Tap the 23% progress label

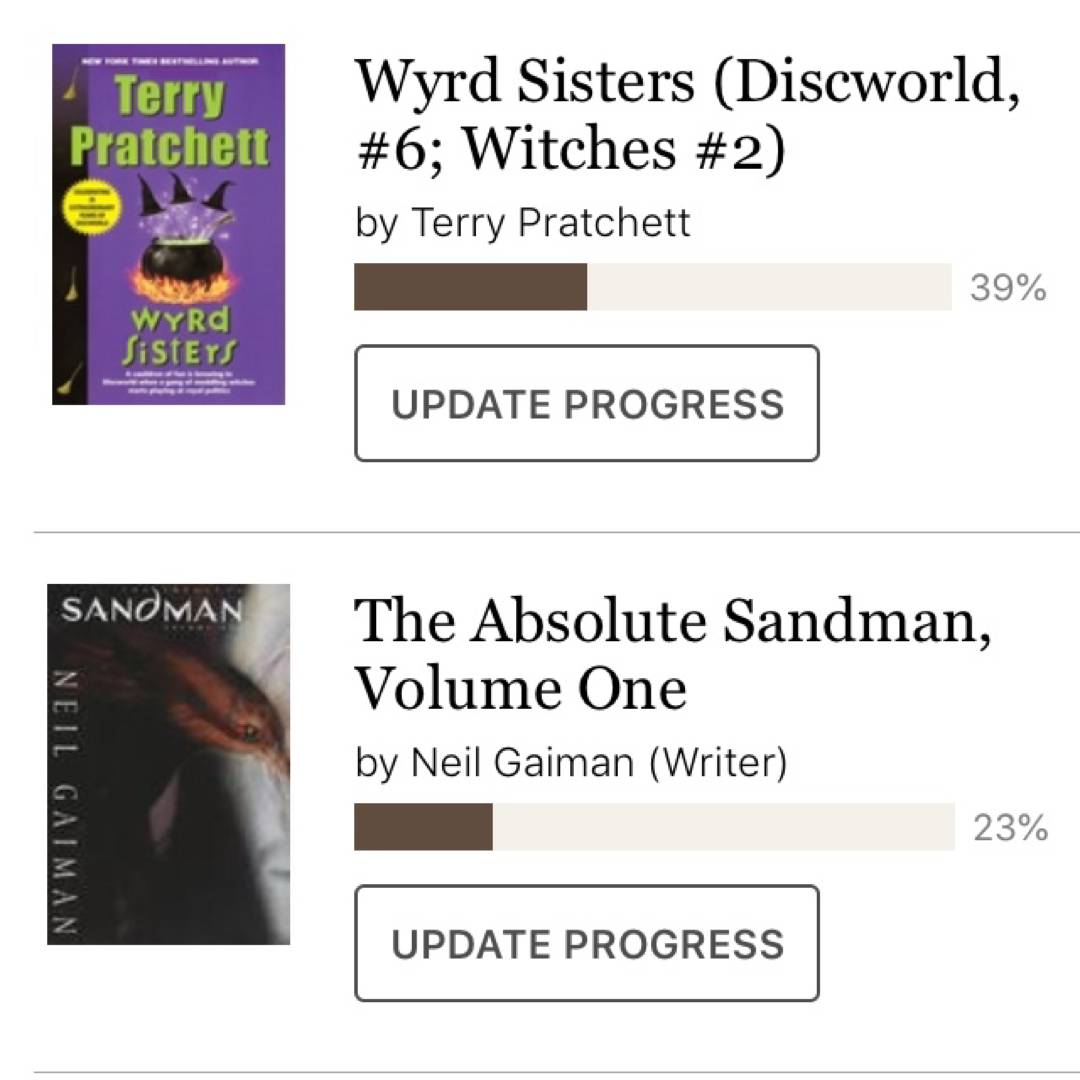click(1010, 829)
